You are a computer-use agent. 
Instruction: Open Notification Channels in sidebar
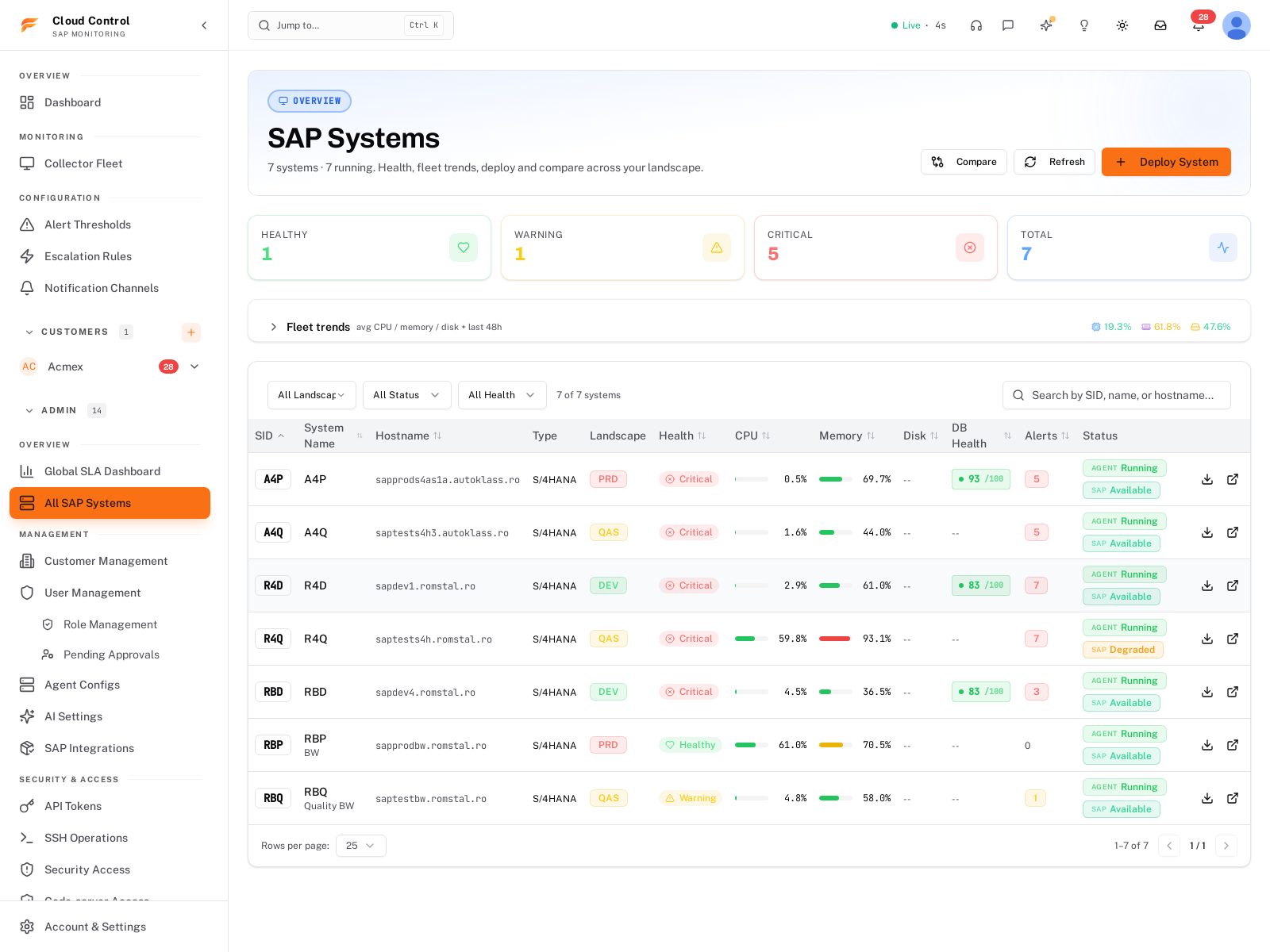pos(110,288)
